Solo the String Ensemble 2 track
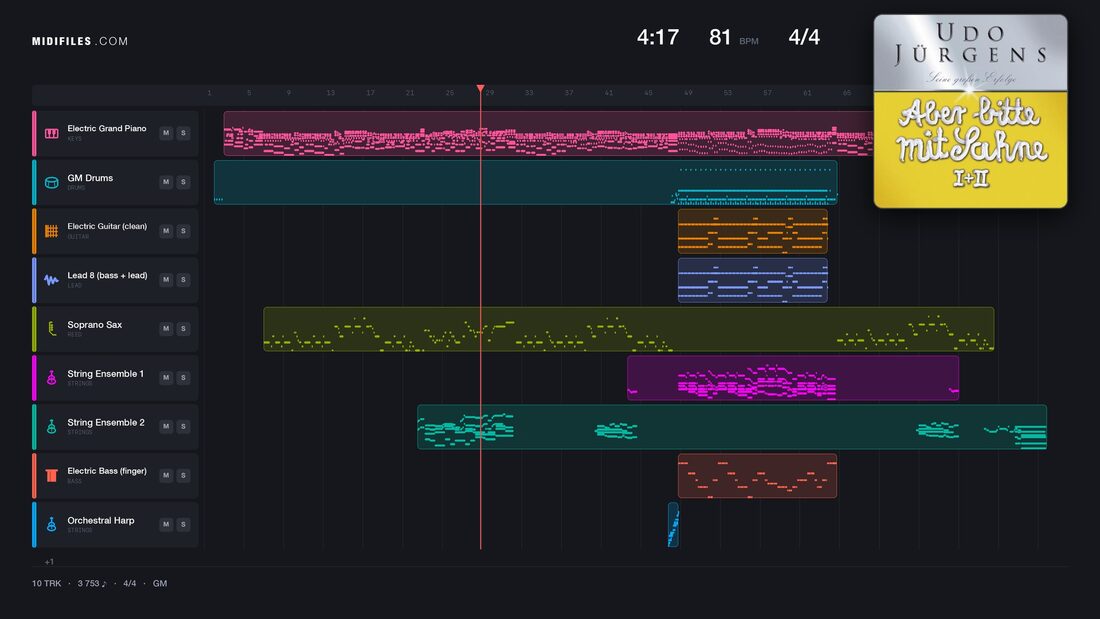 [x=183, y=426]
